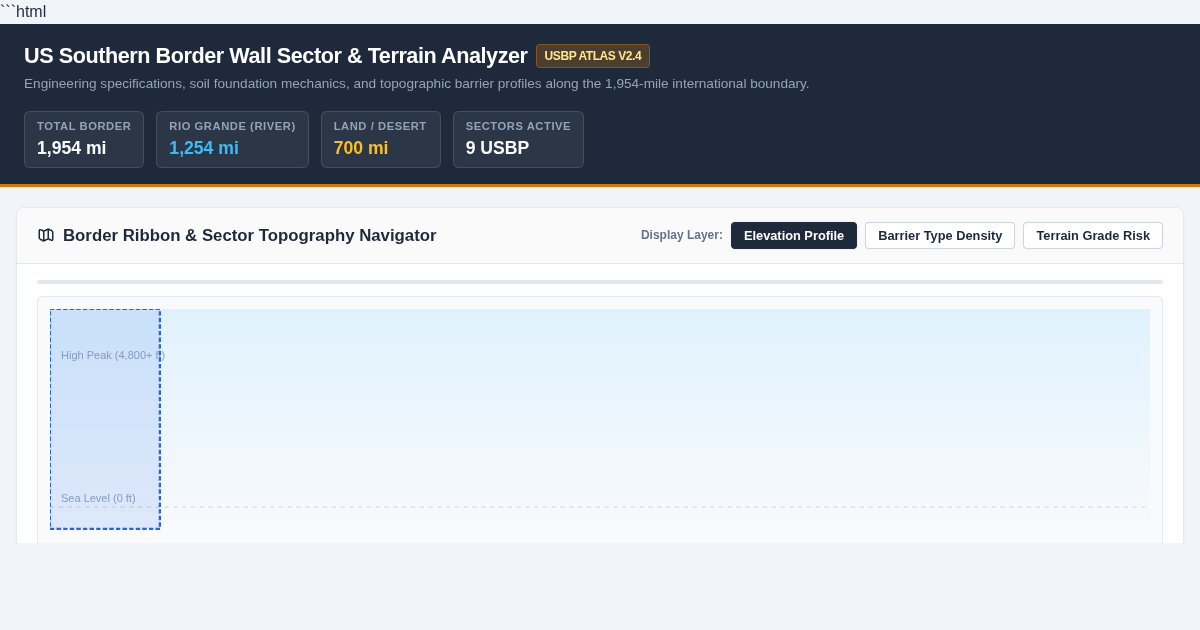Switch to Terrain Grade Risk layer

1093,236
